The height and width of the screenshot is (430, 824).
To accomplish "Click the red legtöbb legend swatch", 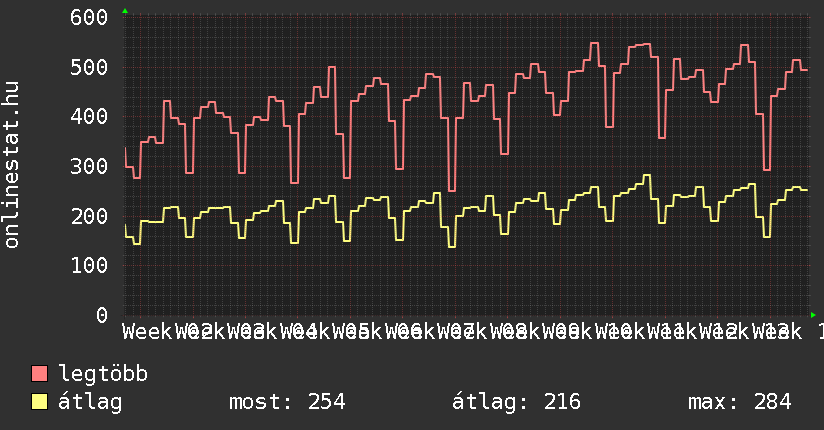I will point(40,374).
